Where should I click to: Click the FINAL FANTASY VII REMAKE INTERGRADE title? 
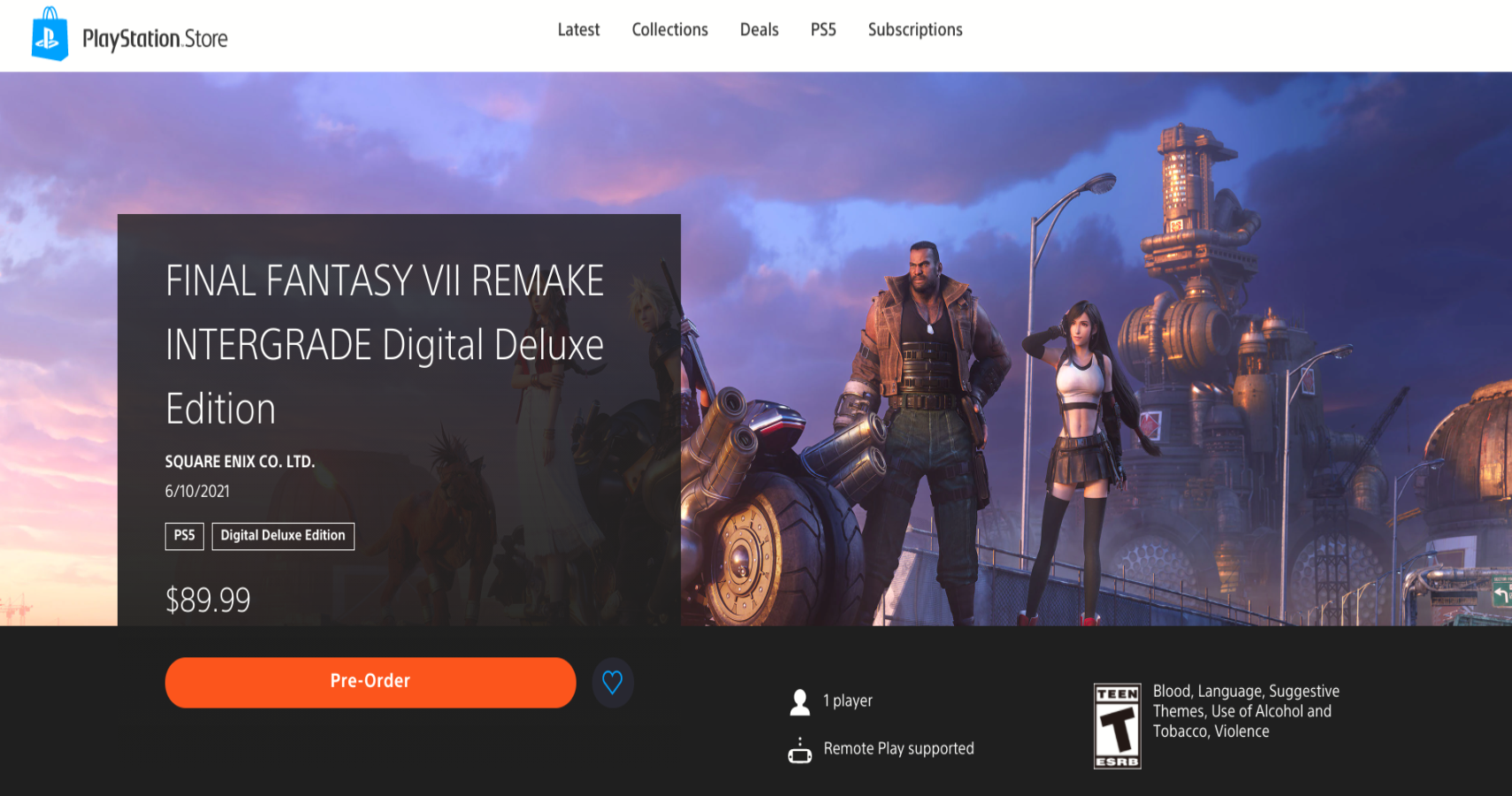pyautogui.click(x=385, y=344)
